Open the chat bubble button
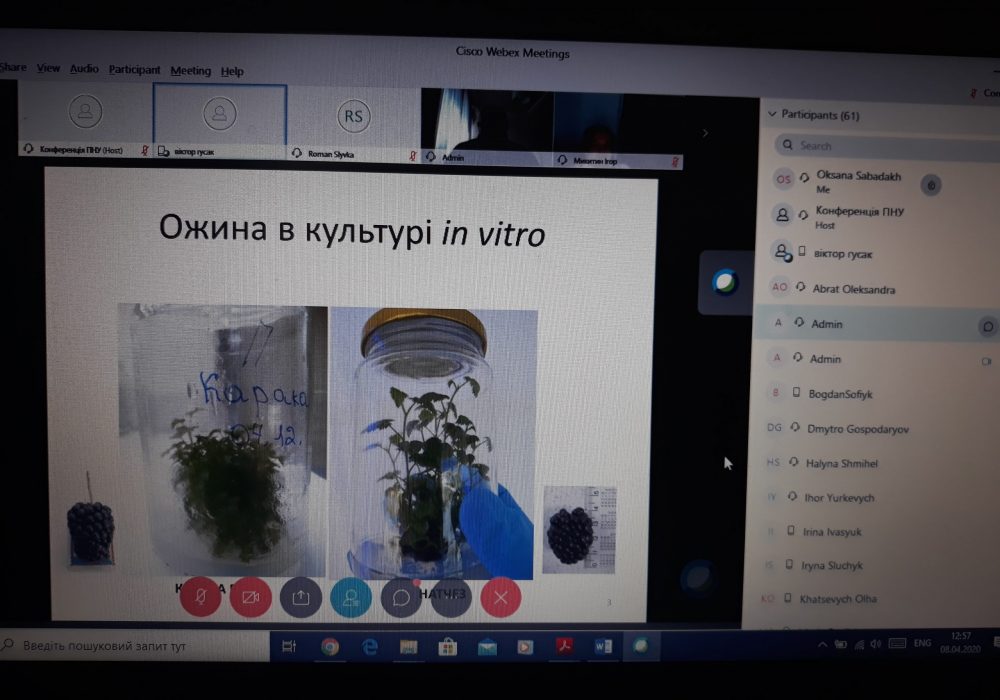Viewport: 1000px width, 700px height. click(401, 598)
